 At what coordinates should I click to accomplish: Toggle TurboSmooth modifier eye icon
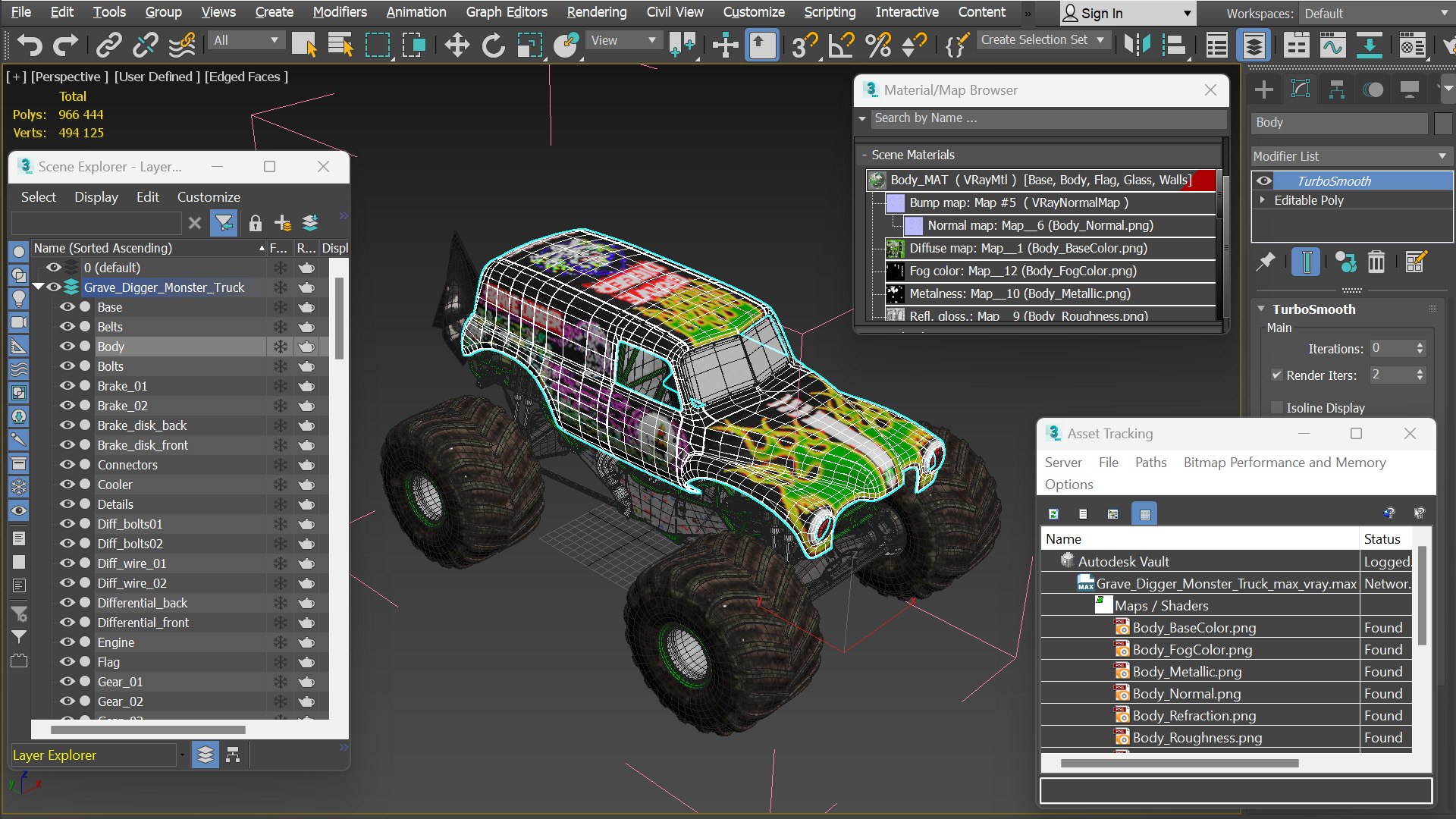[1264, 180]
